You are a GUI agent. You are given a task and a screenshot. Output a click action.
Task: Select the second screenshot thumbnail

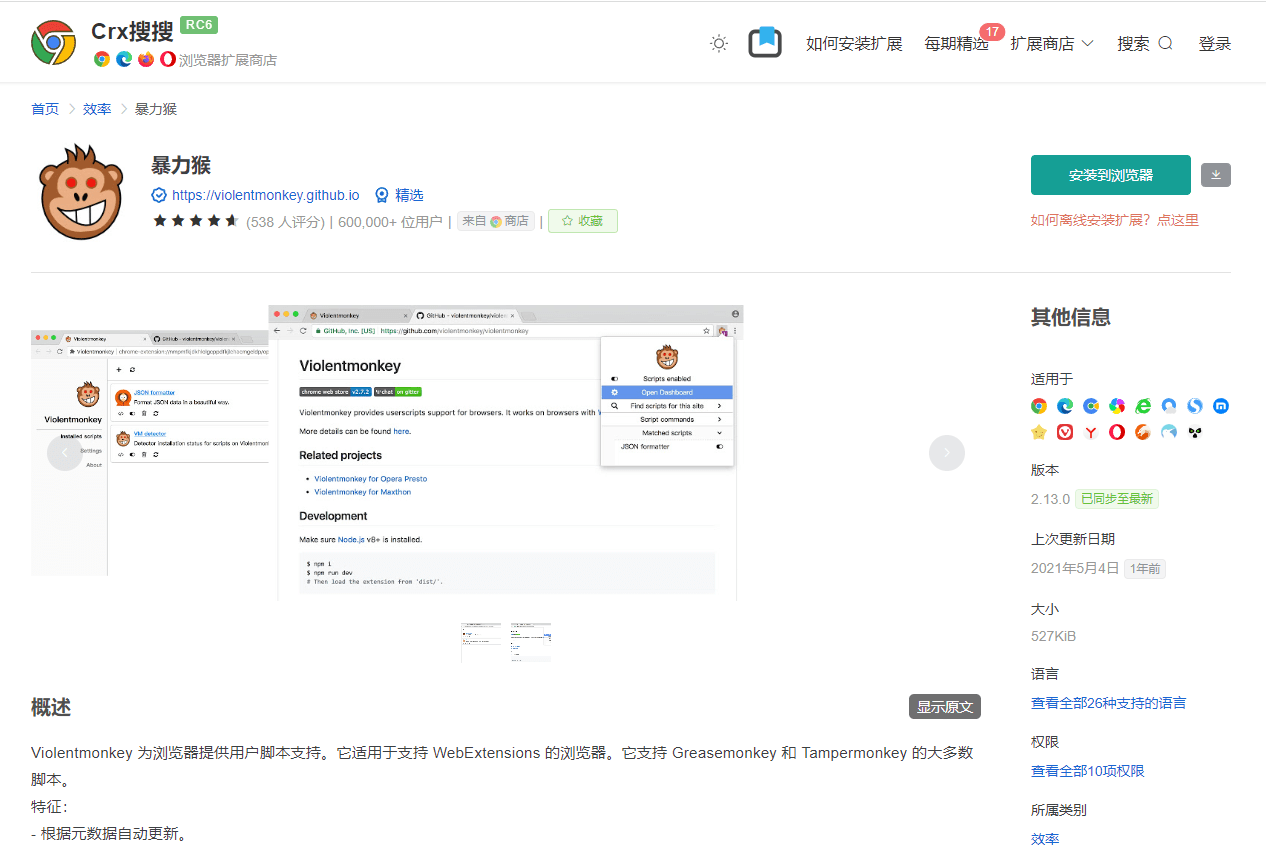530,642
